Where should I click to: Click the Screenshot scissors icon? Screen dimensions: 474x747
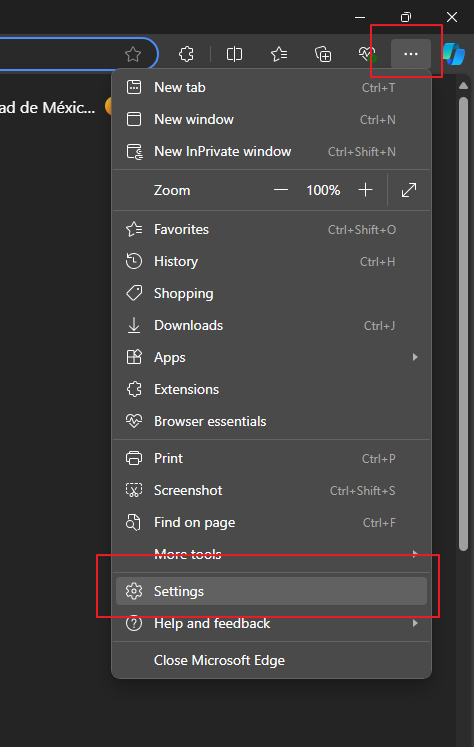click(x=134, y=490)
